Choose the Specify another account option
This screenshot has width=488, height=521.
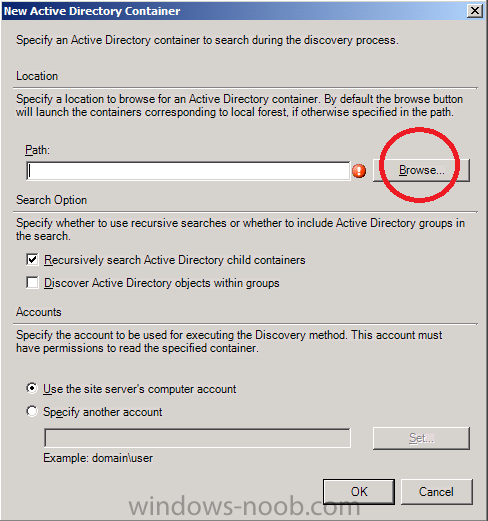point(32,411)
